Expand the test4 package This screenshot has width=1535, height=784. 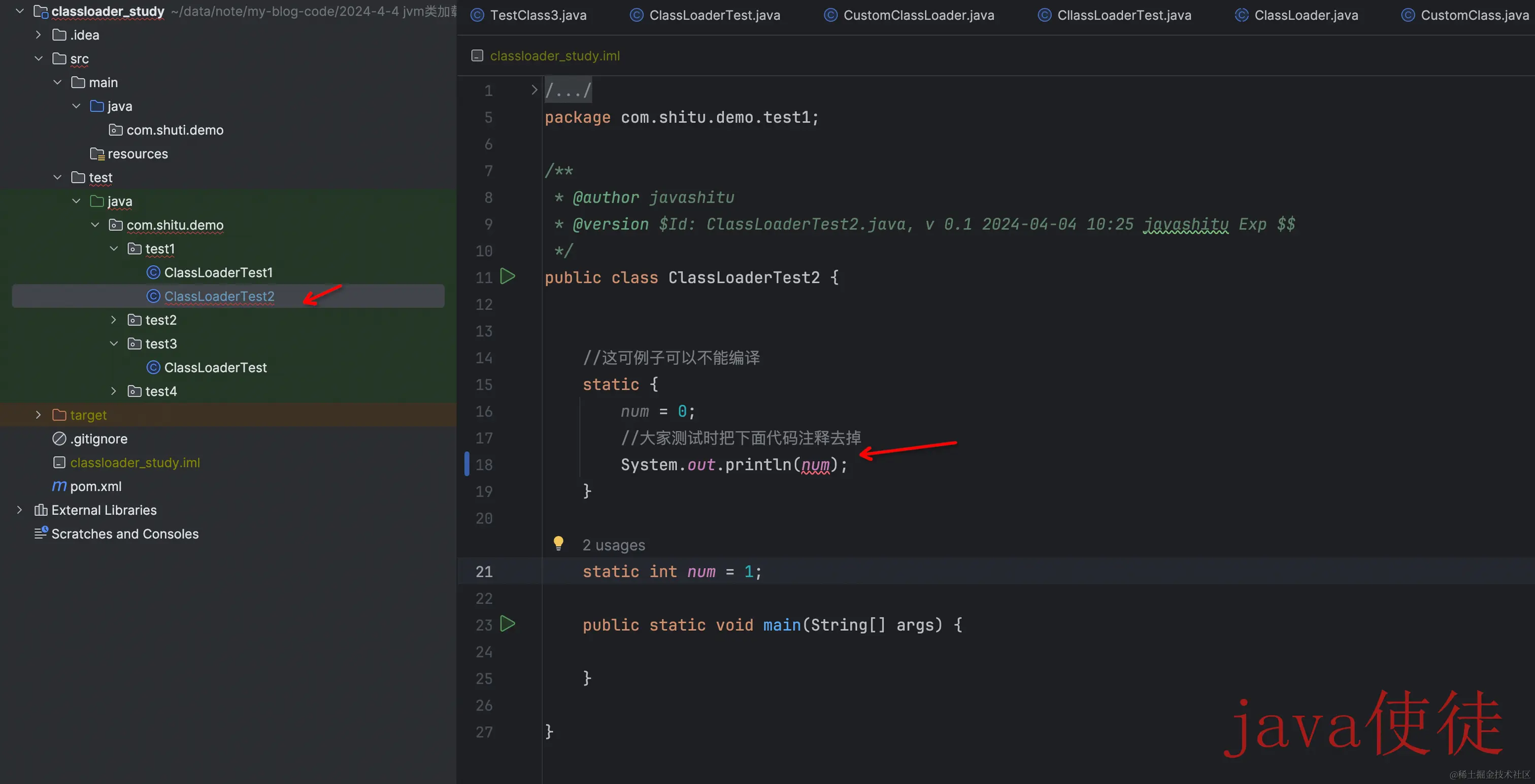(x=114, y=391)
